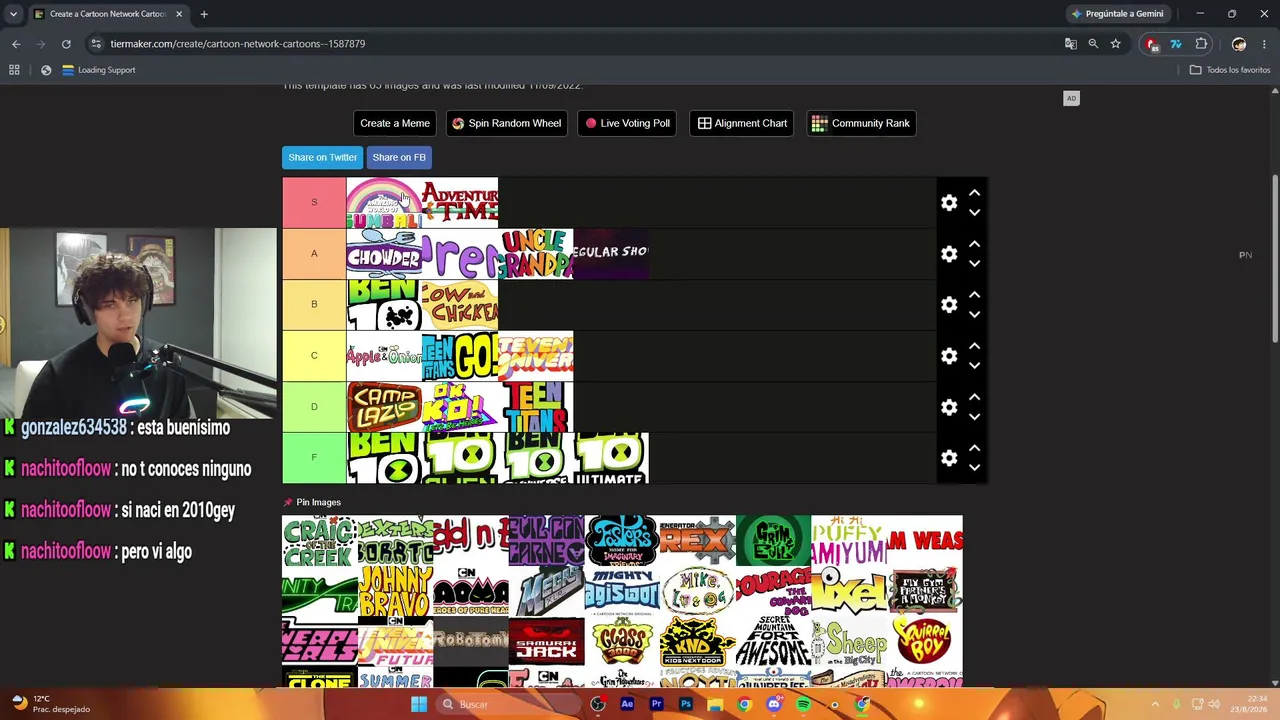This screenshot has height=720, width=1280.
Task: Open settings gear for B tier row
Action: click(949, 305)
